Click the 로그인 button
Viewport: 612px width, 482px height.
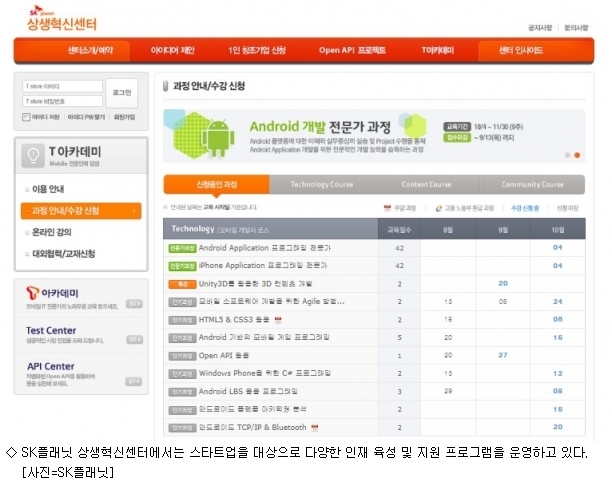[122, 93]
